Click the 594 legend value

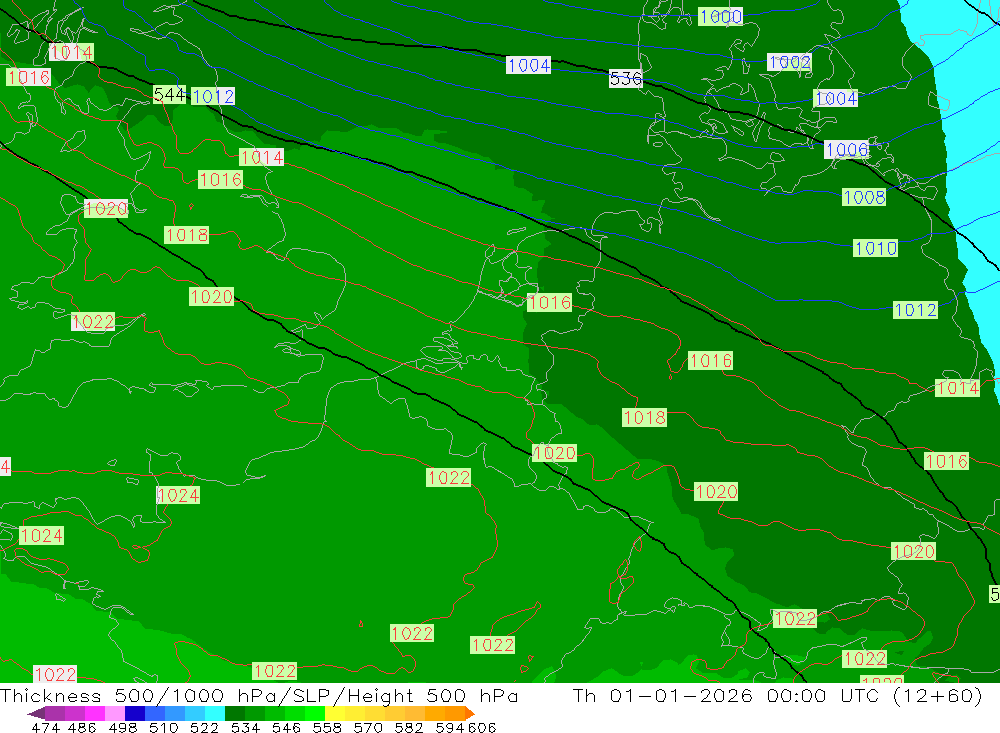[450, 727]
